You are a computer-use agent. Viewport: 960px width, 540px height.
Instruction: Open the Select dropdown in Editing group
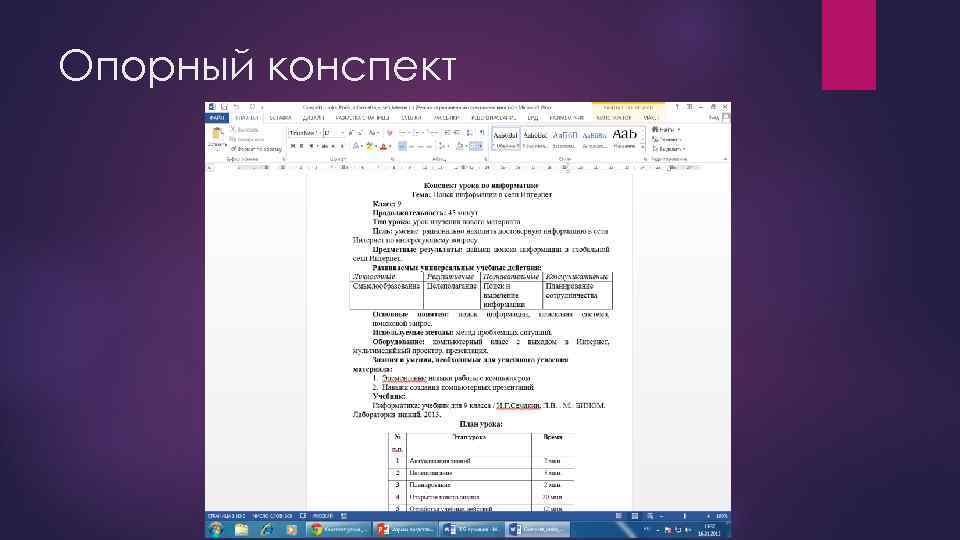(x=667, y=149)
